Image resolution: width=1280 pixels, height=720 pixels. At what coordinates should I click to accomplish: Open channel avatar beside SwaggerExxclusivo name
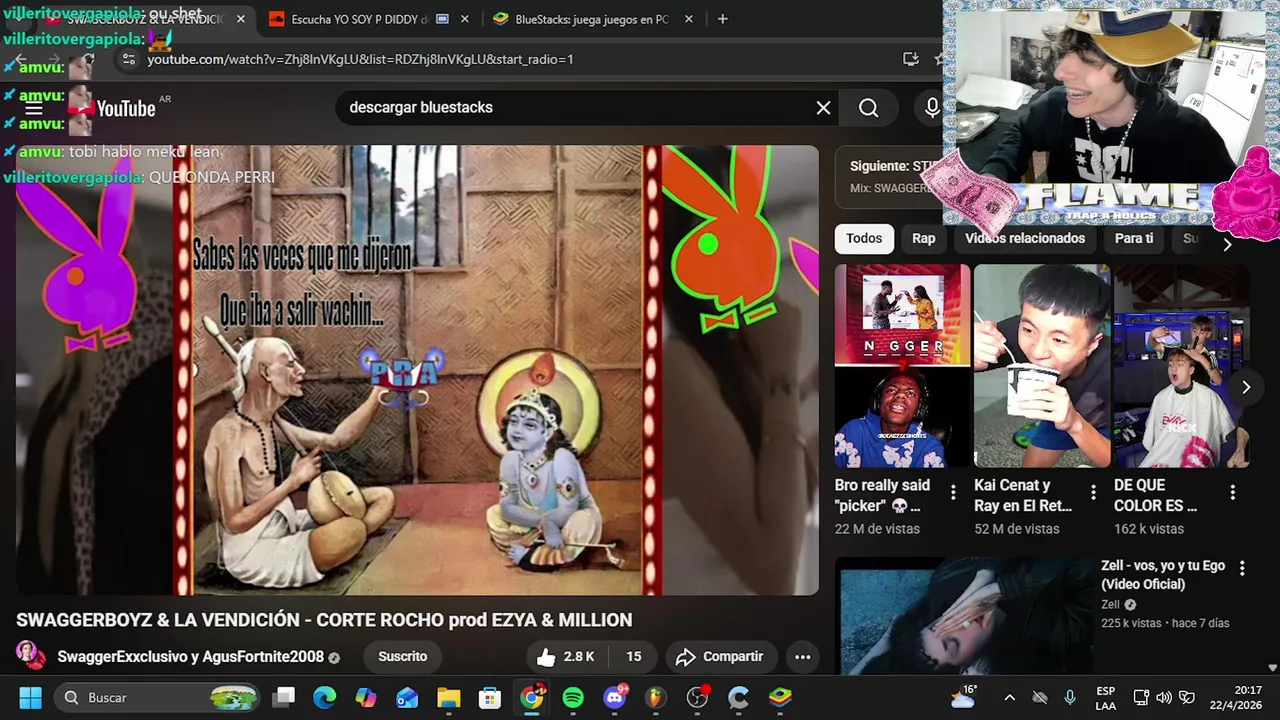pos(31,657)
